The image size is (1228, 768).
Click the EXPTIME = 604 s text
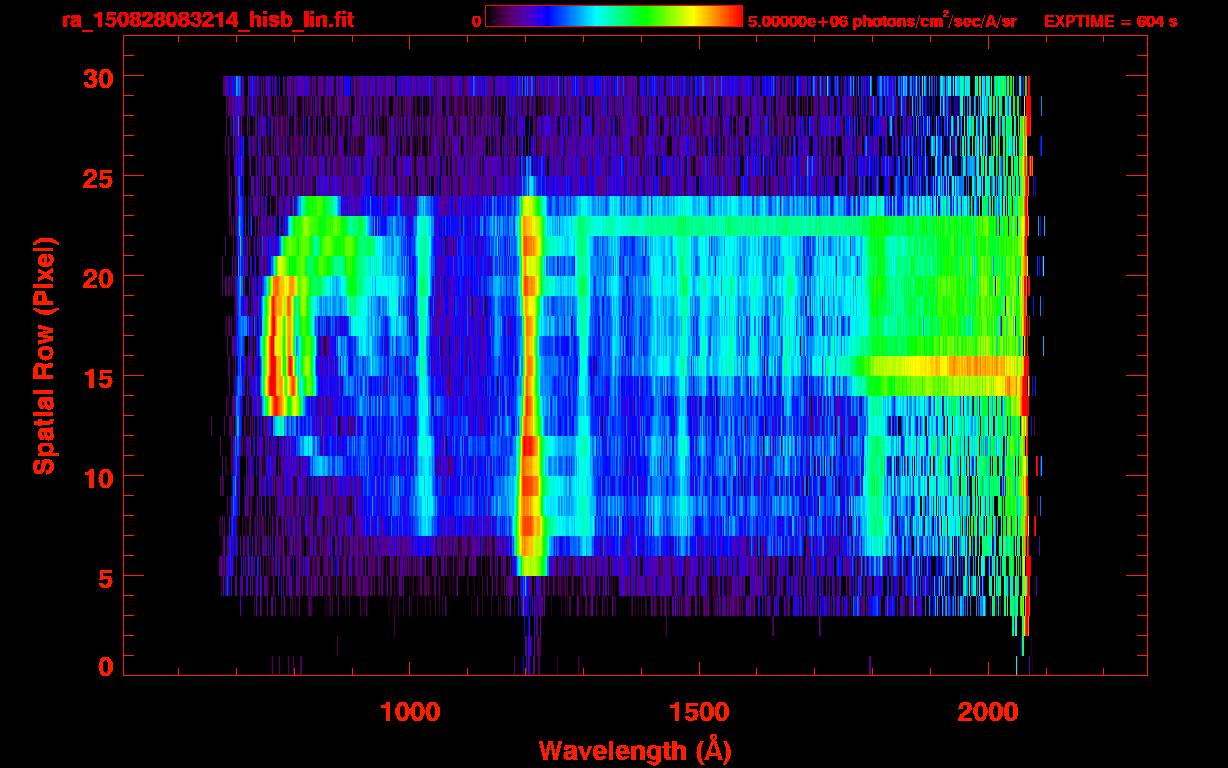tap(1110, 21)
